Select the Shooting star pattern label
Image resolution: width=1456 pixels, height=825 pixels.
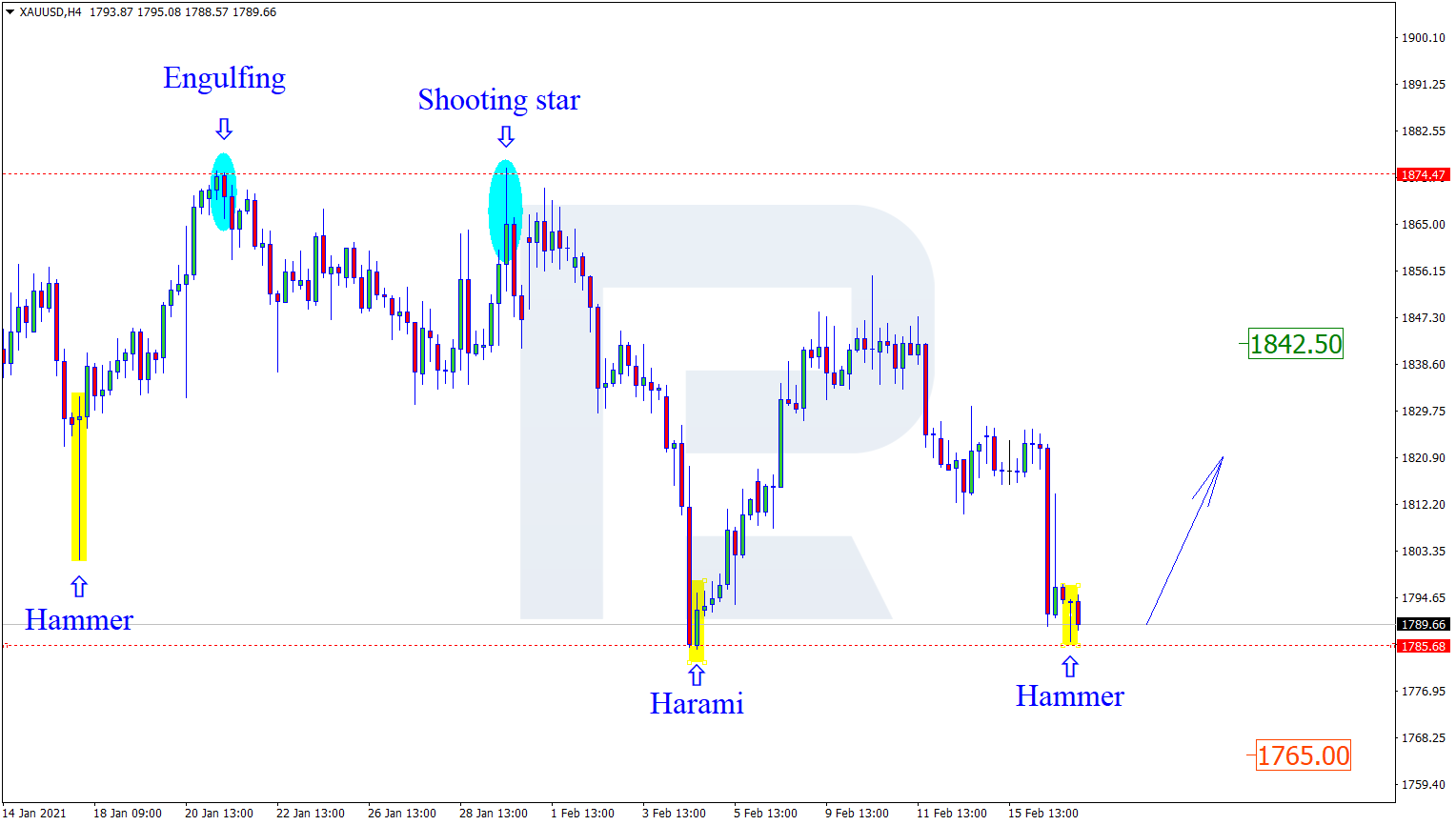[498, 99]
